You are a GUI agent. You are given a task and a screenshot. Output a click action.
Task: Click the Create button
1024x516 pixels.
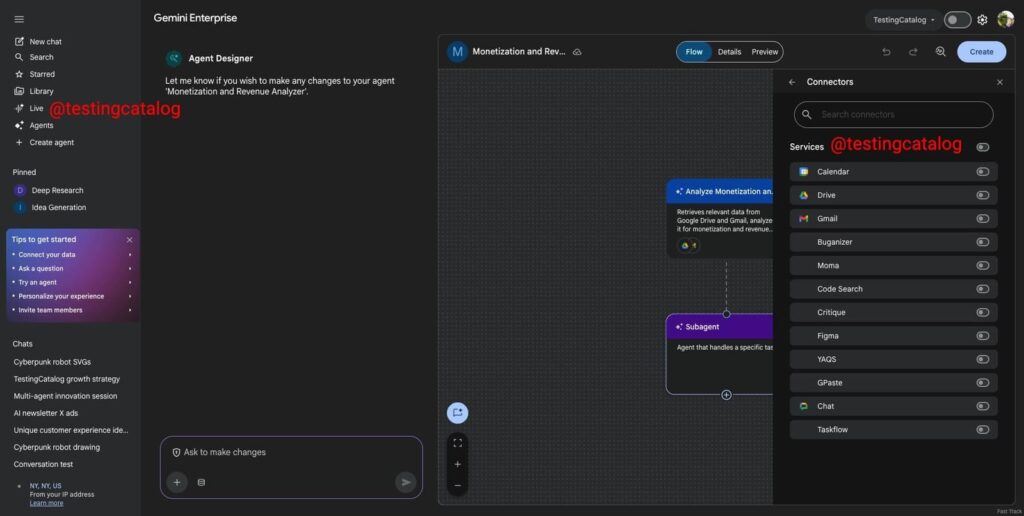click(982, 52)
